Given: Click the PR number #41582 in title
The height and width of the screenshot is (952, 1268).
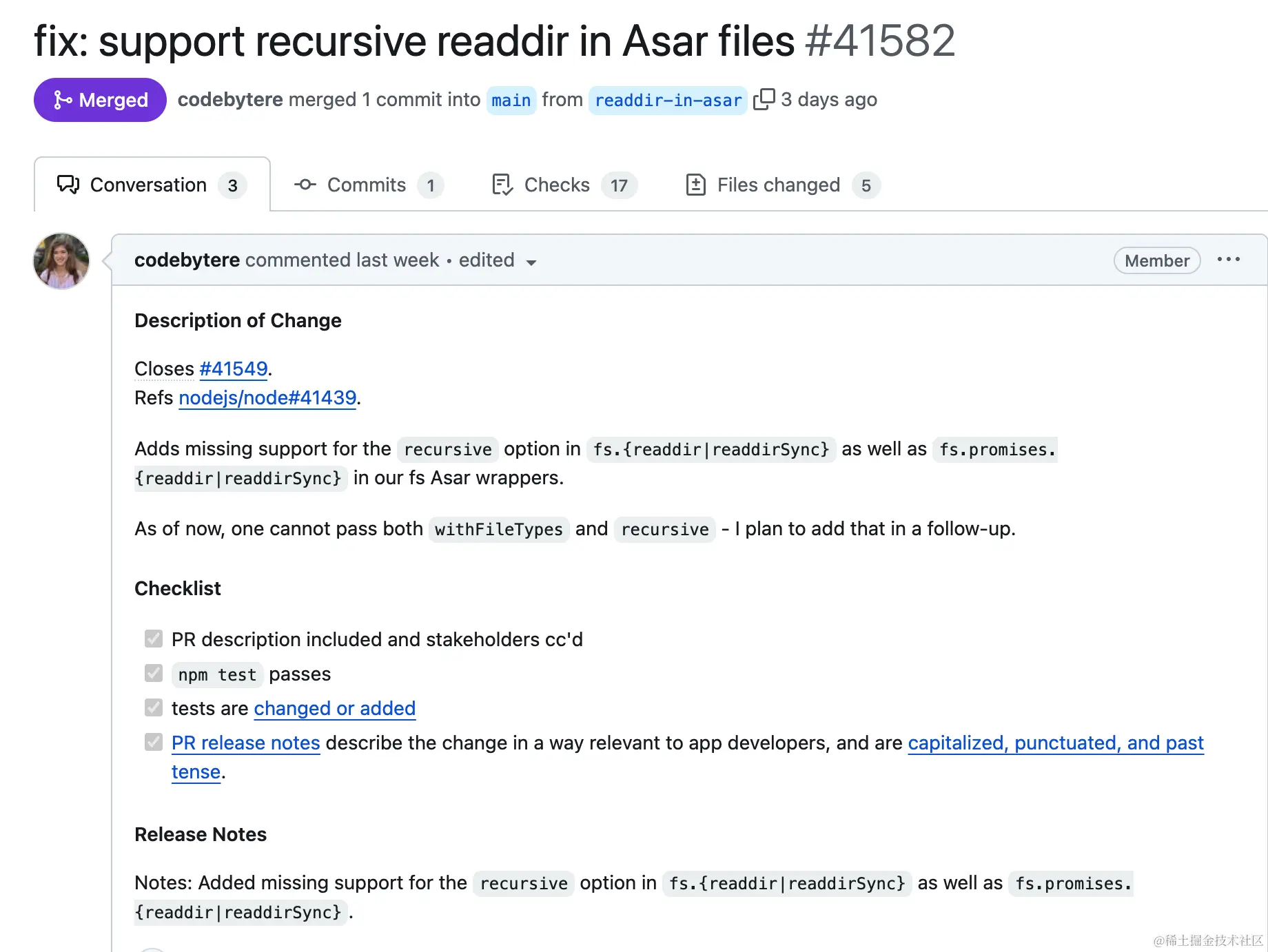Looking at the screenshot, I should [880, 41].
